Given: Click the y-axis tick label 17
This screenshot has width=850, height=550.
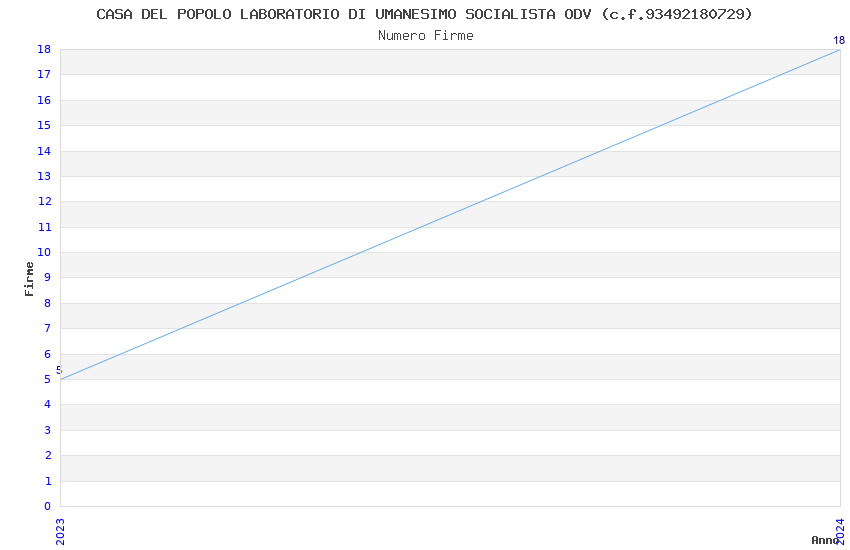Looking at the screenshot, I should click(x=44, y=74).
